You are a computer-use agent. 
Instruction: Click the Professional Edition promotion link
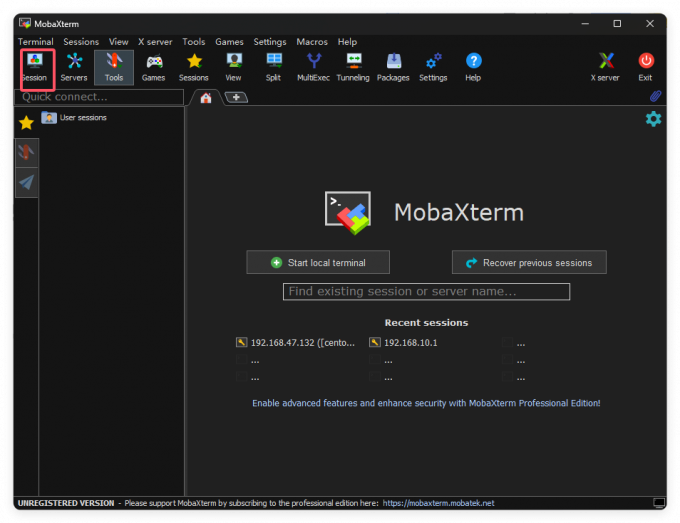[426, 403]
